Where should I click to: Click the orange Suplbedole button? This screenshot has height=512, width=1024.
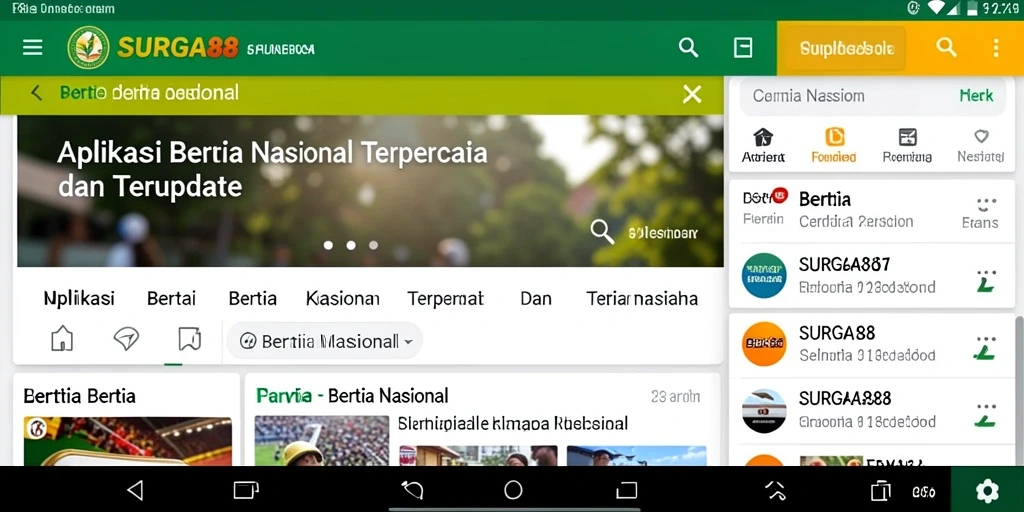click(x=846, y=48)
